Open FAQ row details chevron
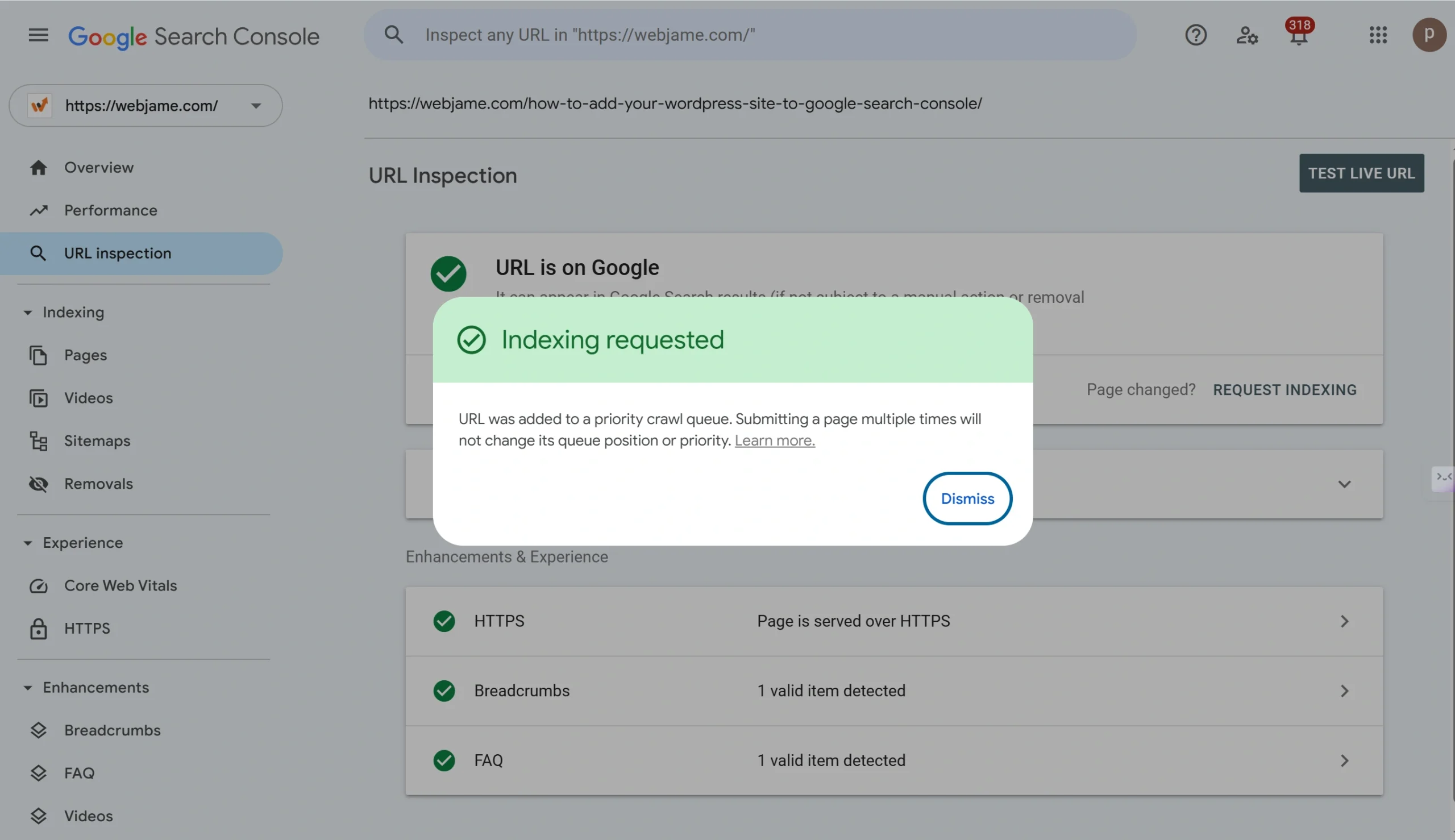Viewport: 1455px width, 840px height. 1344,760
